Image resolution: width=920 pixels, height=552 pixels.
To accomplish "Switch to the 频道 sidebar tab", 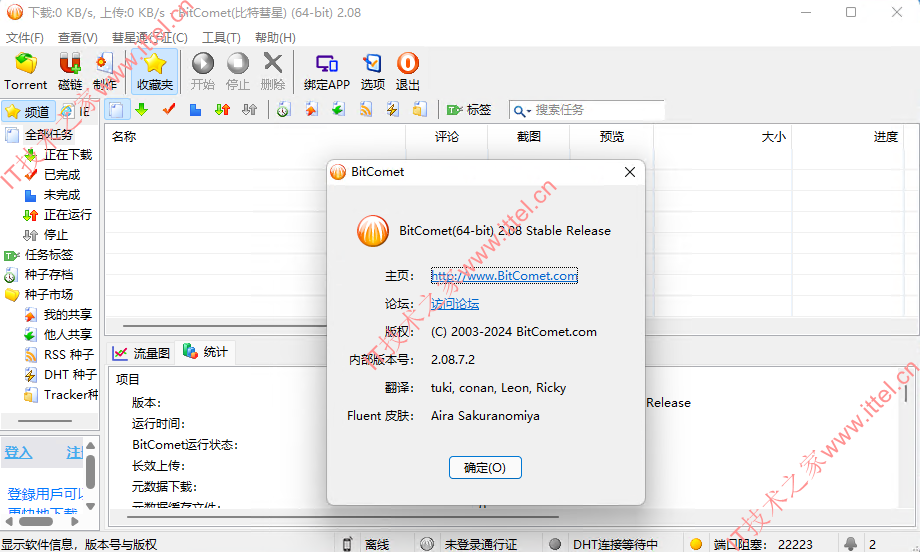I will [28, 111].
